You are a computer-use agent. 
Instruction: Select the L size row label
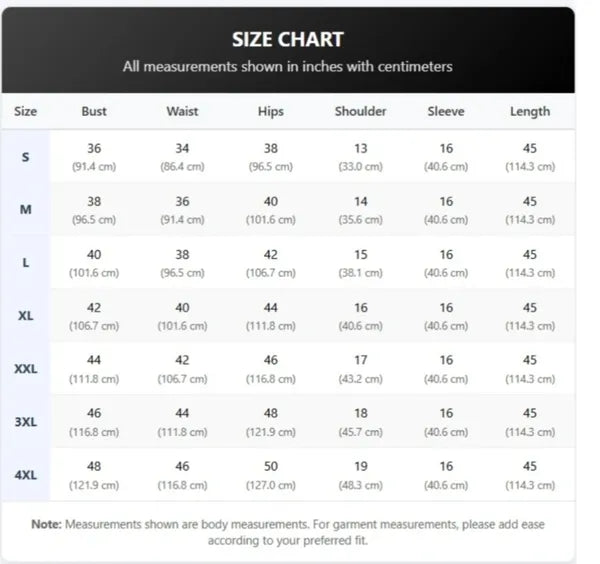26,263
